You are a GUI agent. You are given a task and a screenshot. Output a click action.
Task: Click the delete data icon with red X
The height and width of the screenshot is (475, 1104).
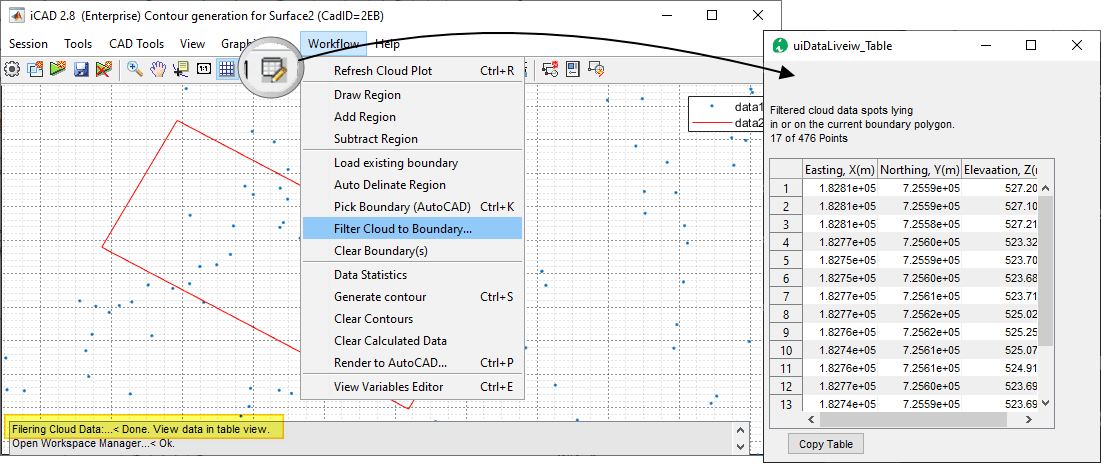[104, 69]
